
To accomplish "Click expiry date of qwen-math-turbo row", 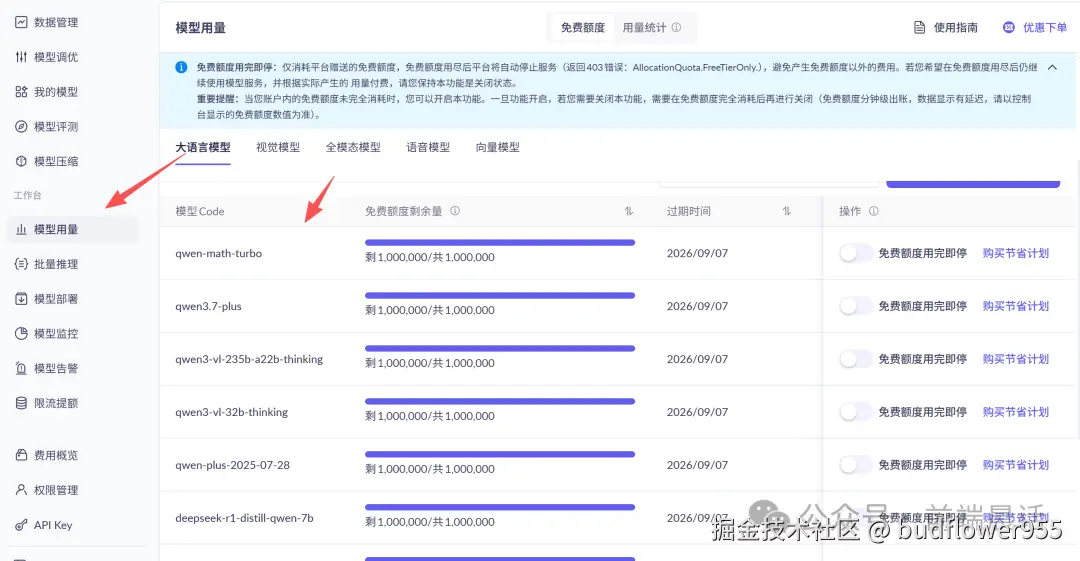I will point(697,253).
